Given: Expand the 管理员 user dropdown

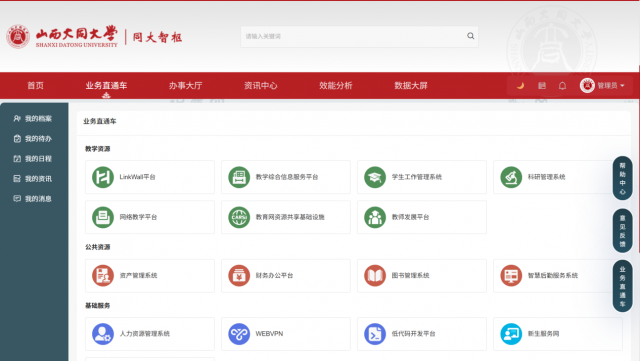Looking at the screenshot, I should 602,86.
